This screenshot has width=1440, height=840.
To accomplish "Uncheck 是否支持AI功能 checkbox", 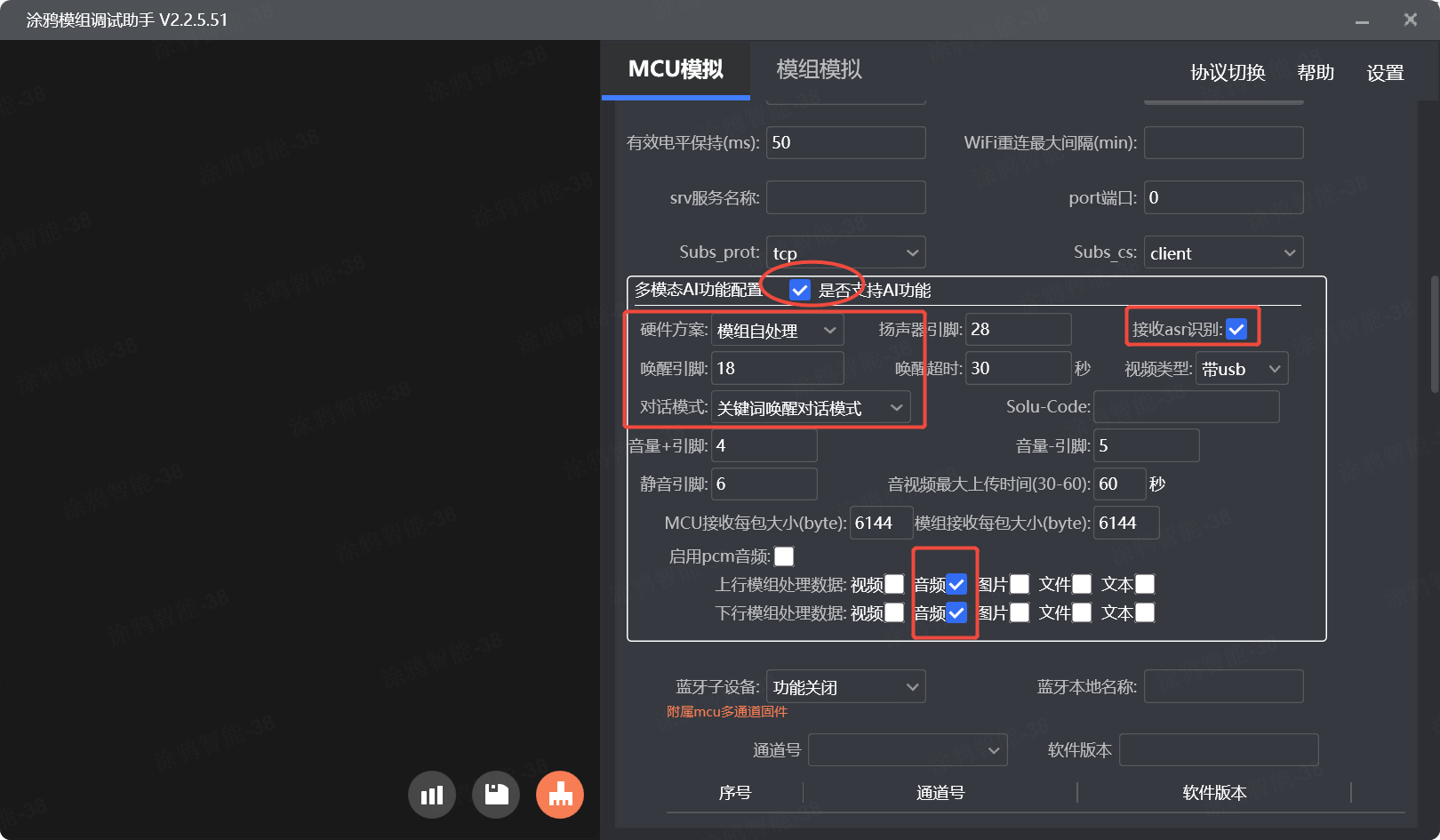I will pyautogui.click(x=800, y=289).
